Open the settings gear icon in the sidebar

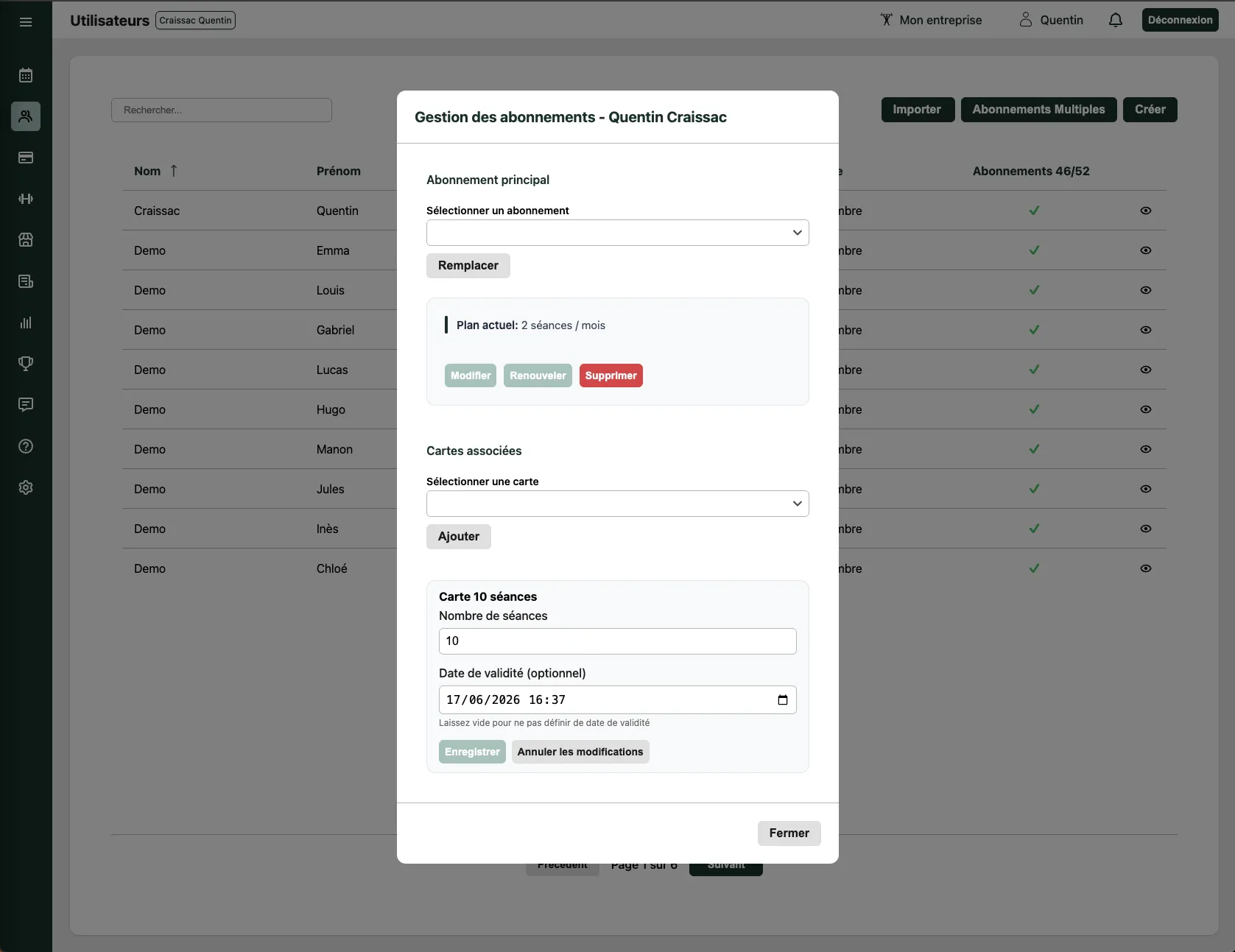click(26, 487)
